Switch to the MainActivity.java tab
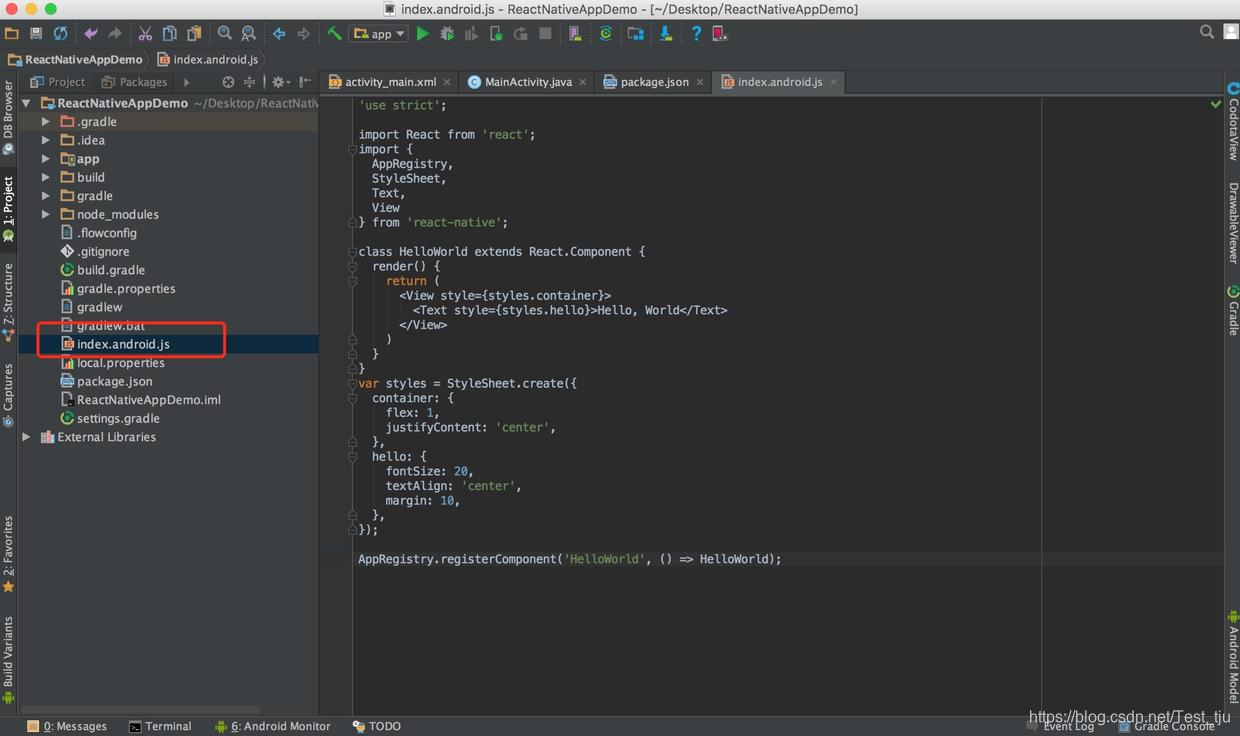The width and height of the screenshot is (1240, 736). (528, 82)
